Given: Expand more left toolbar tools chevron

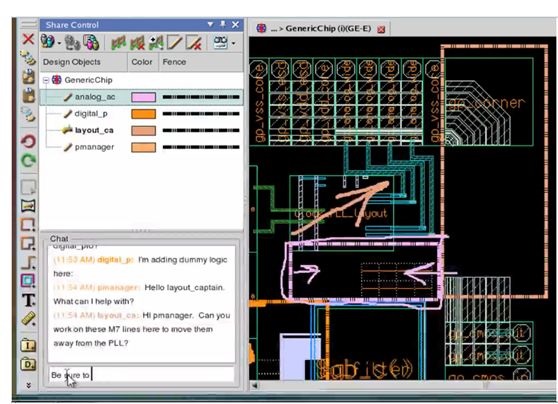Looking at the screenshot, I should coord(29,385).
